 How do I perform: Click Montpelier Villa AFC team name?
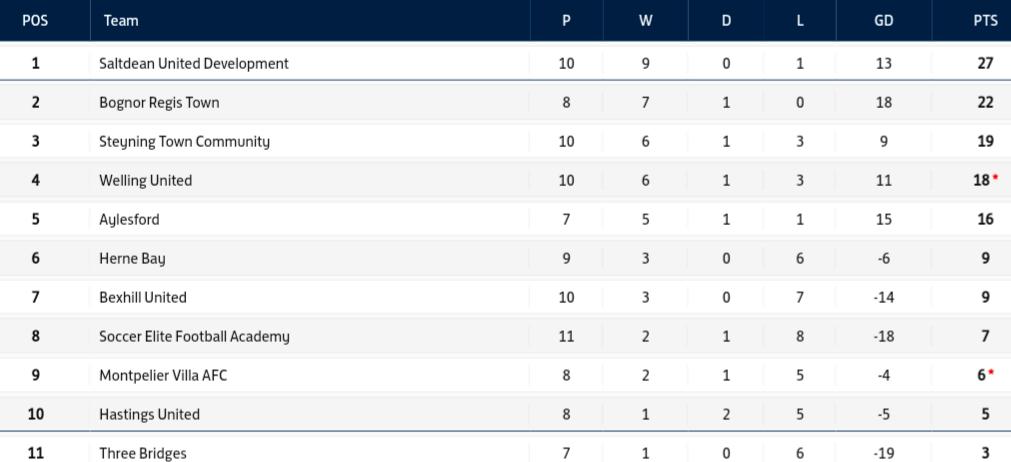pos(162,375)
